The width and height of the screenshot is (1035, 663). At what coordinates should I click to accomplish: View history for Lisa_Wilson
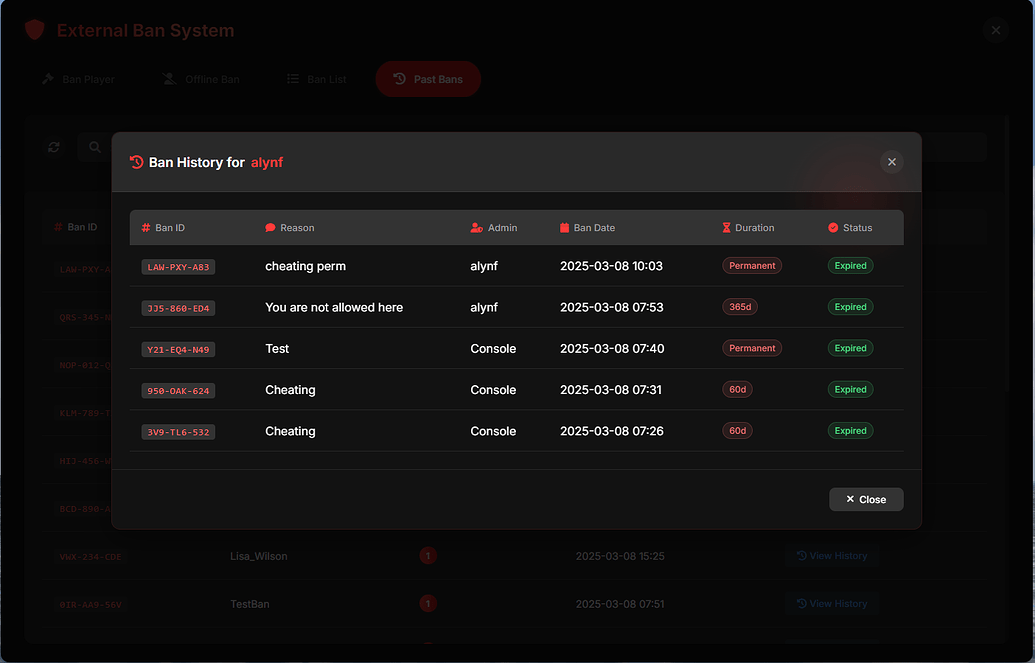832,556
